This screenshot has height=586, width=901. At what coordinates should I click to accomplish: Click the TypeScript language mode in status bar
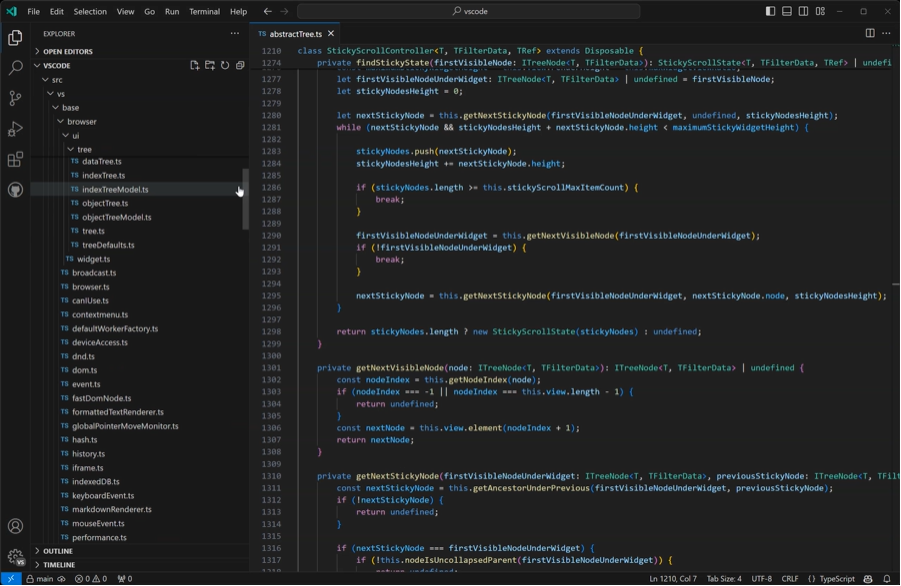click(x=831, y=579)
